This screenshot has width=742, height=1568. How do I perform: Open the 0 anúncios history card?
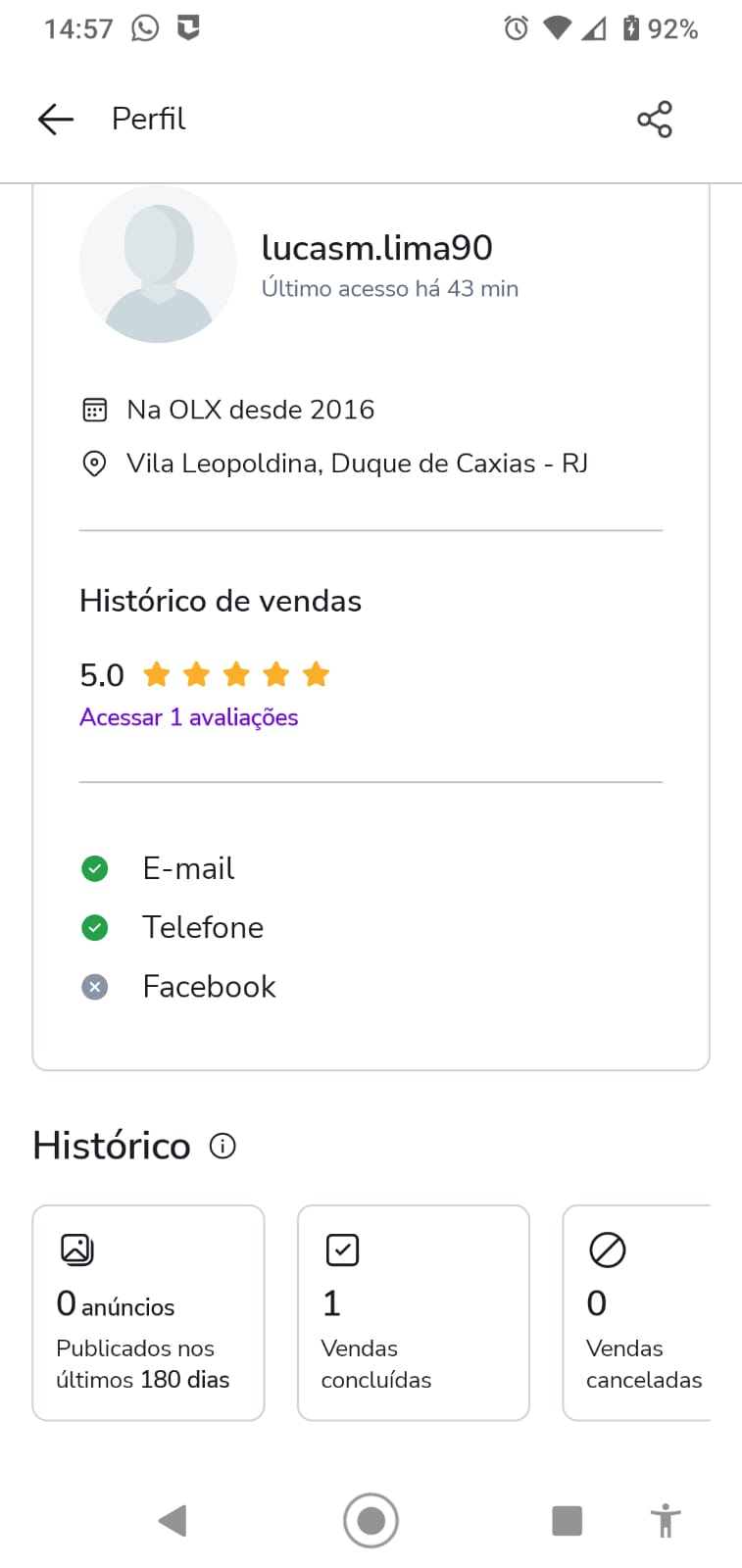point(148,1312)
